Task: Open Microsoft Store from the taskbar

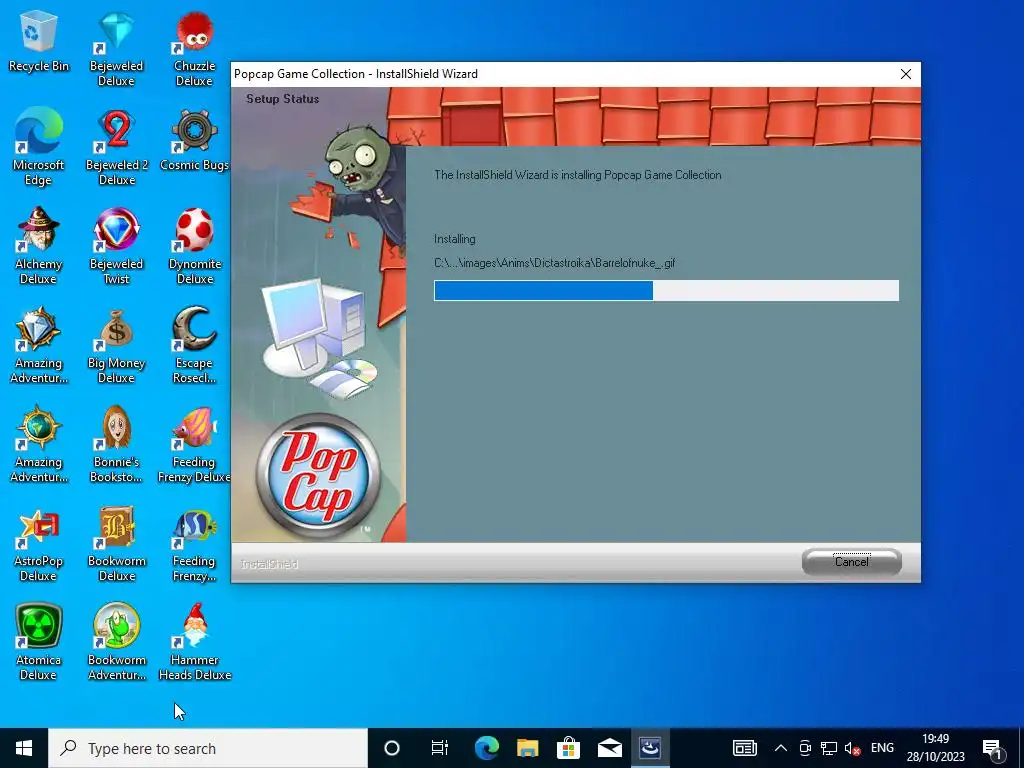Action: point(568,748)
